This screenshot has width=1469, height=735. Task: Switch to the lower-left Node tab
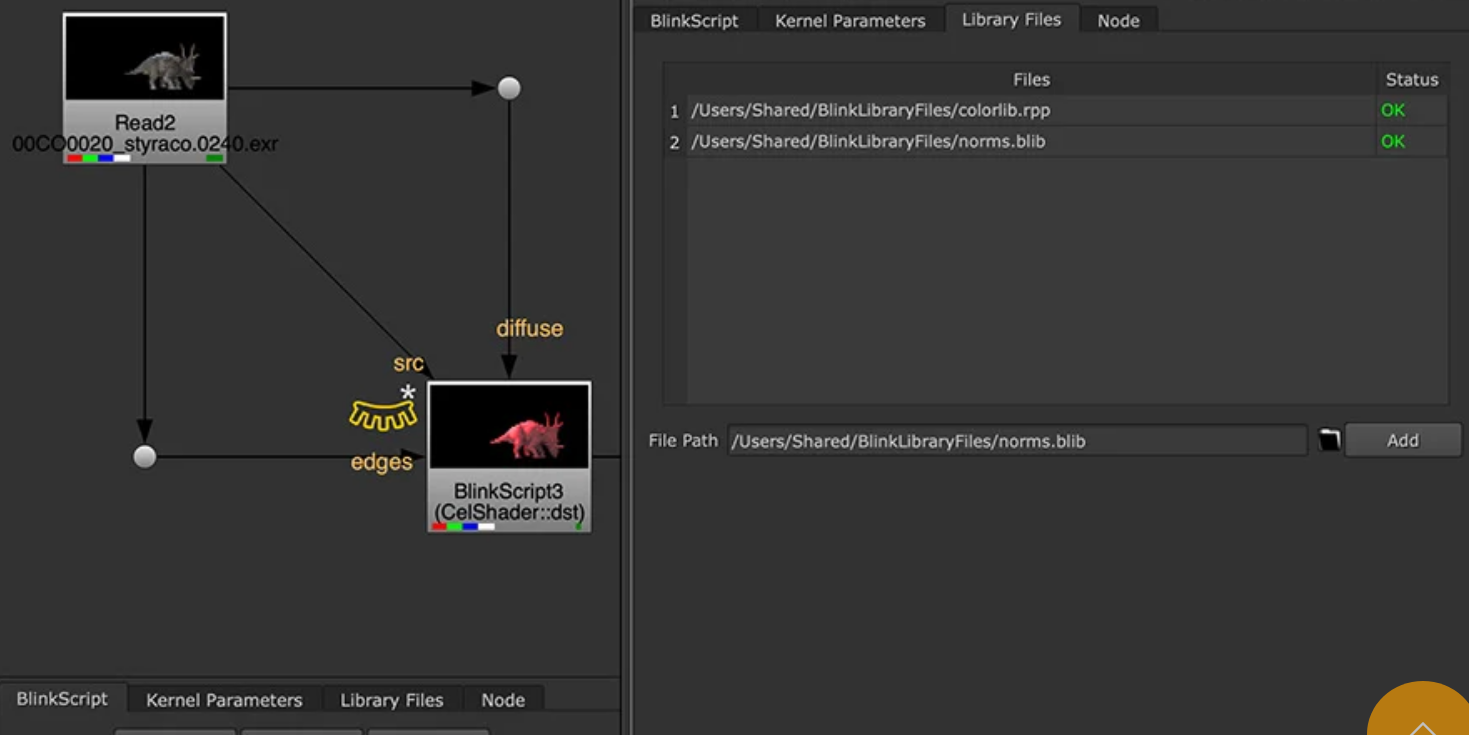503,700
